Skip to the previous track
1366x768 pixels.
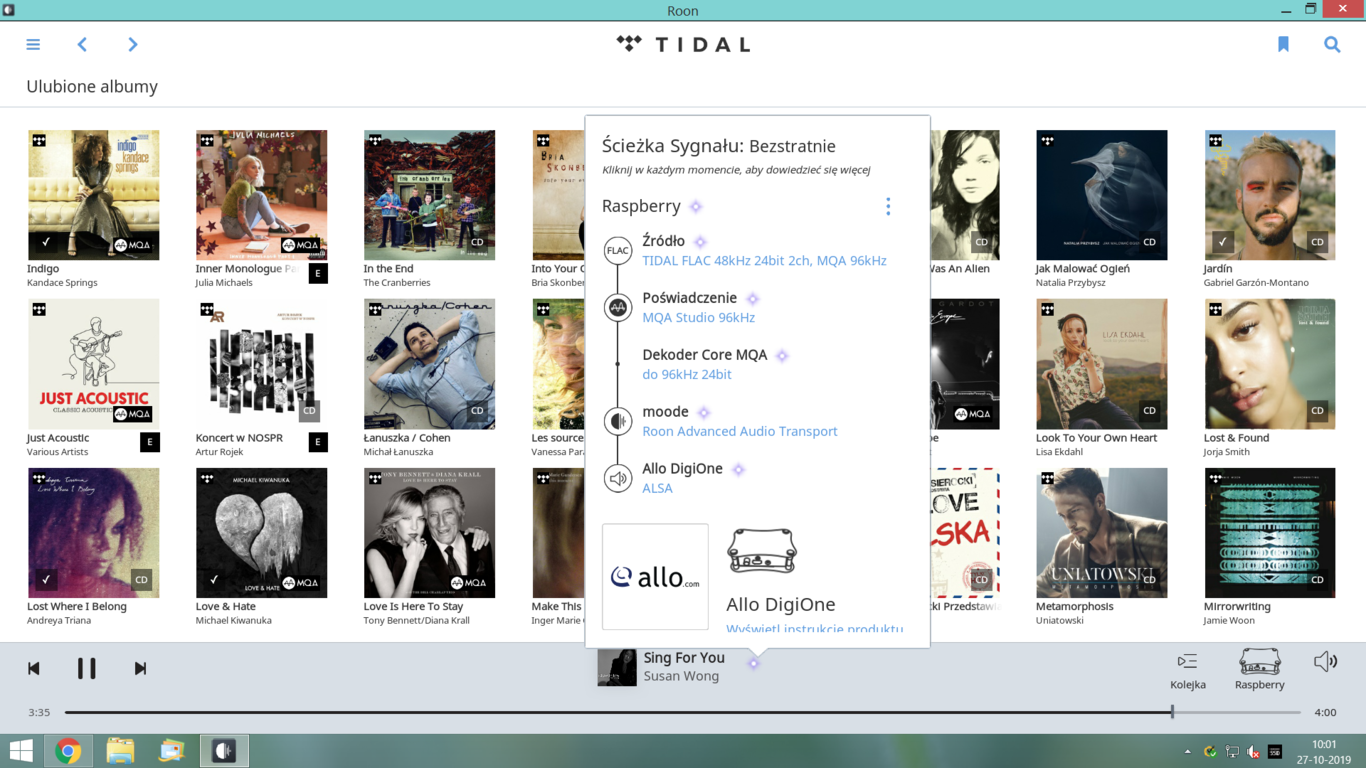point(34,668)
